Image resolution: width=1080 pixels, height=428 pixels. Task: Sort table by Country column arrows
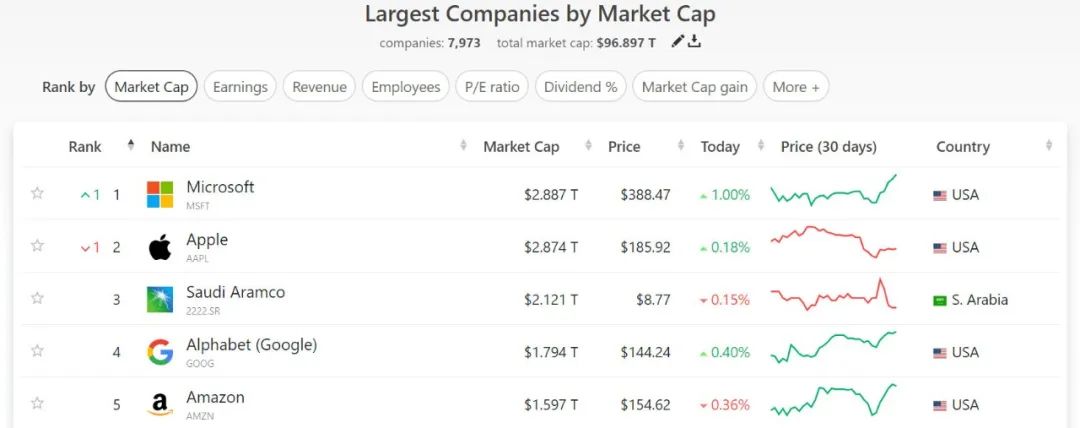pos(1048,147)
